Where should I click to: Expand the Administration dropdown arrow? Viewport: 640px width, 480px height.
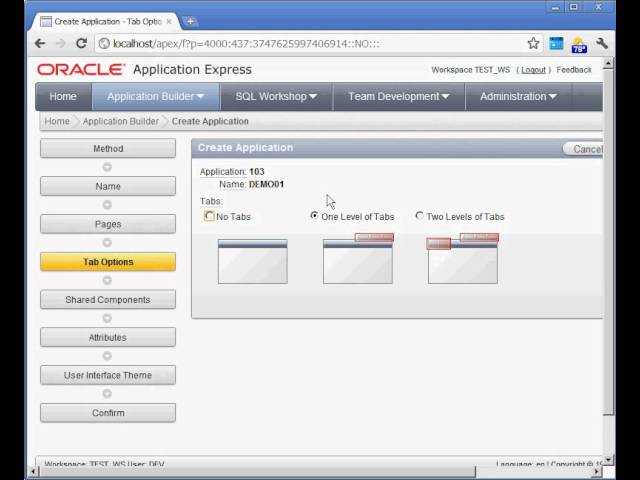(553, 97)
